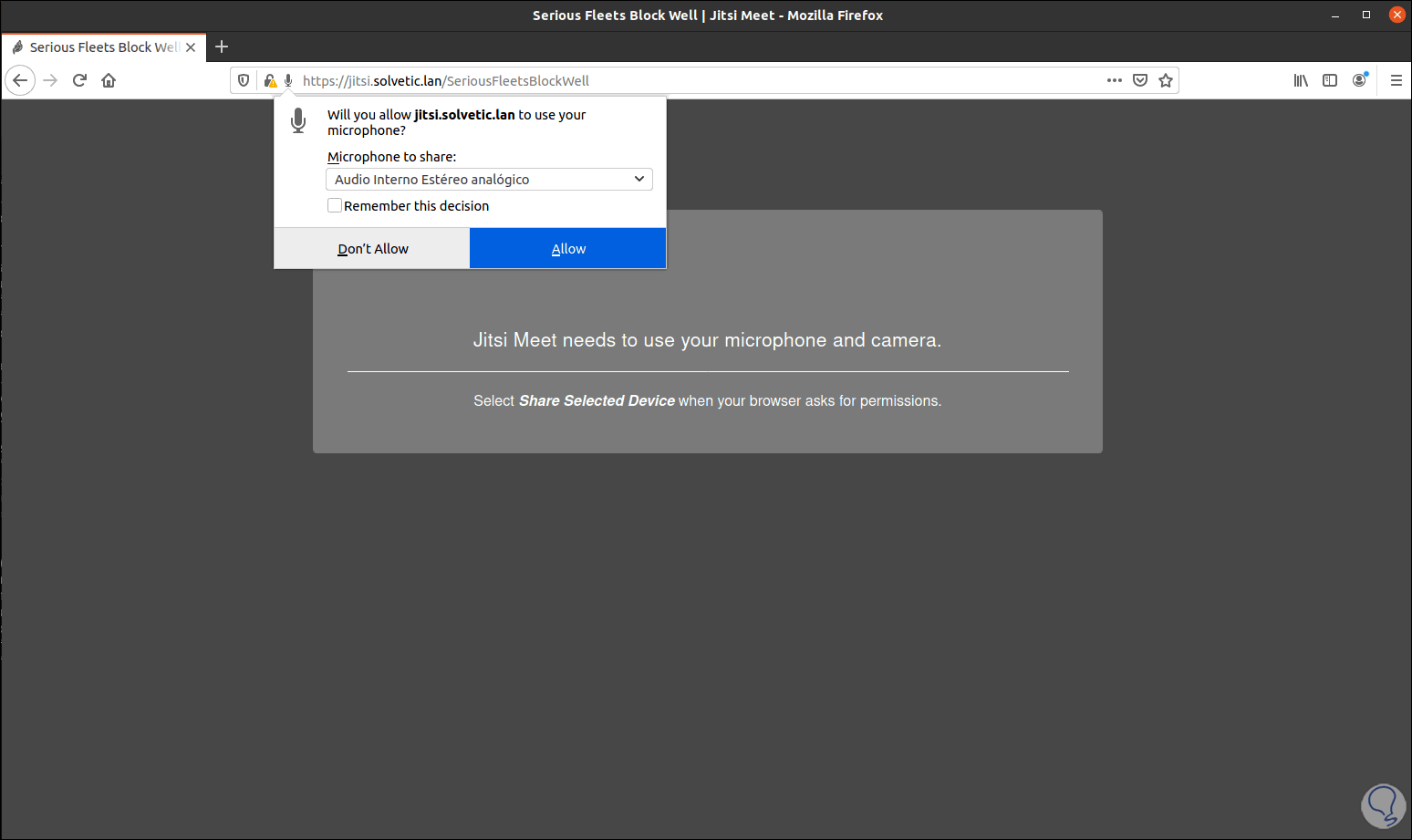
Task: Close the Firefox window
Action: tap(1396, 15)
